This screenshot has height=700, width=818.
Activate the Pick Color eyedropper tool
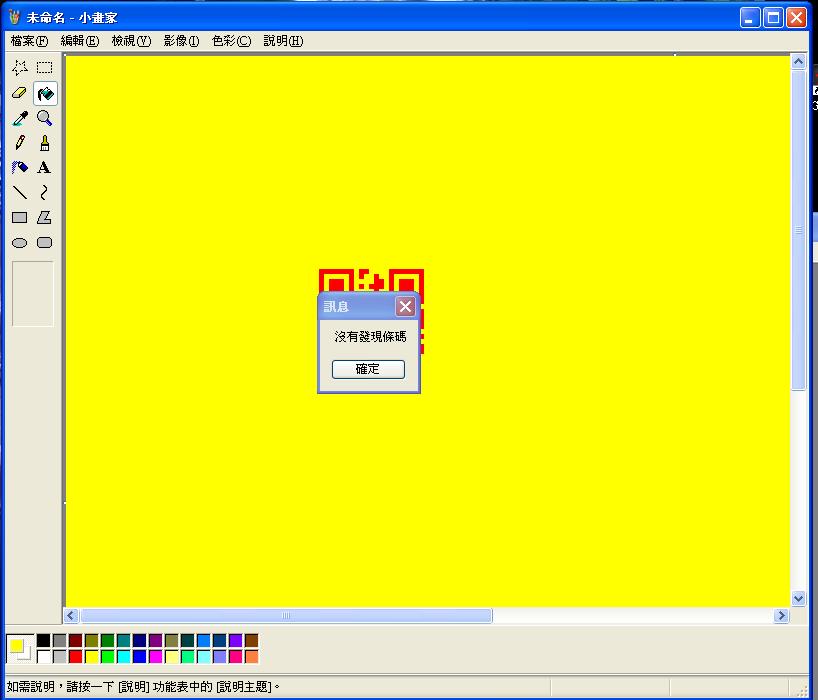coord(20,118)
